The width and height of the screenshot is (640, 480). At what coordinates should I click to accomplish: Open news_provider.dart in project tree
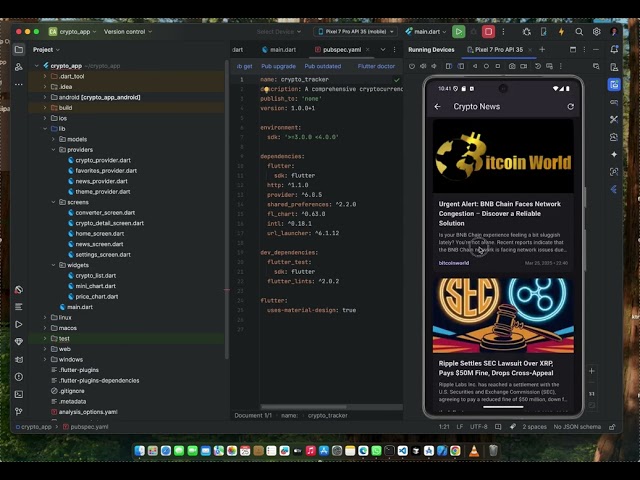[101, 181]
